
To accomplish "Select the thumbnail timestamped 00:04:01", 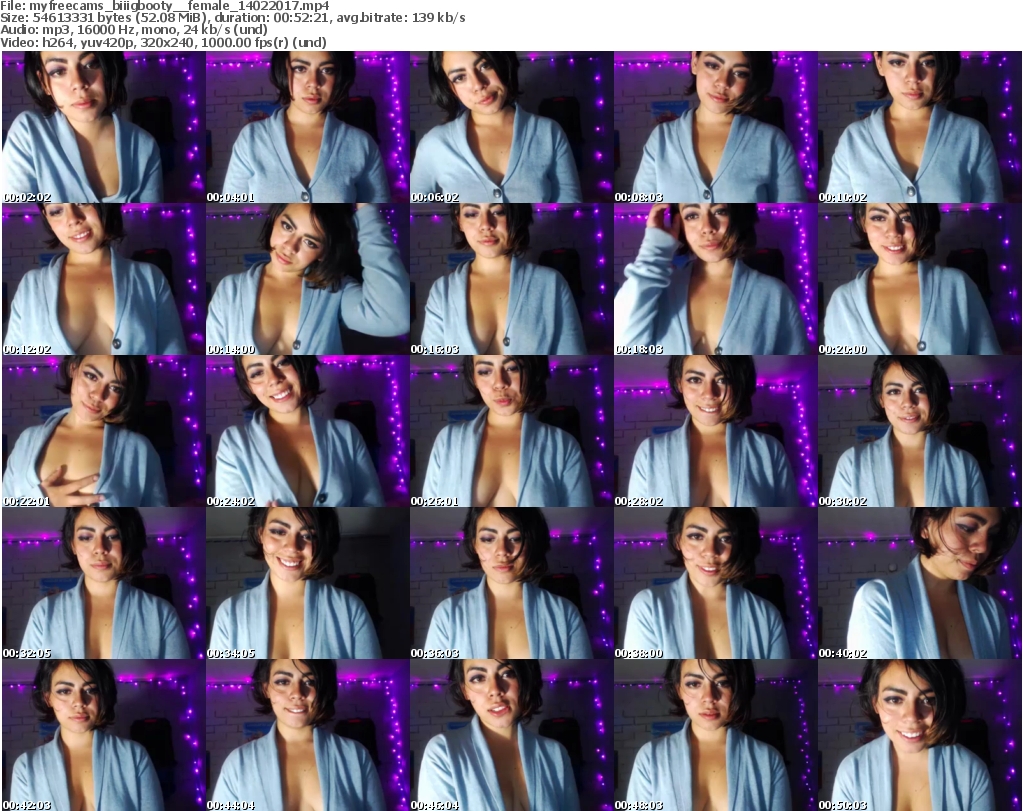I will [x=308, y=127].
